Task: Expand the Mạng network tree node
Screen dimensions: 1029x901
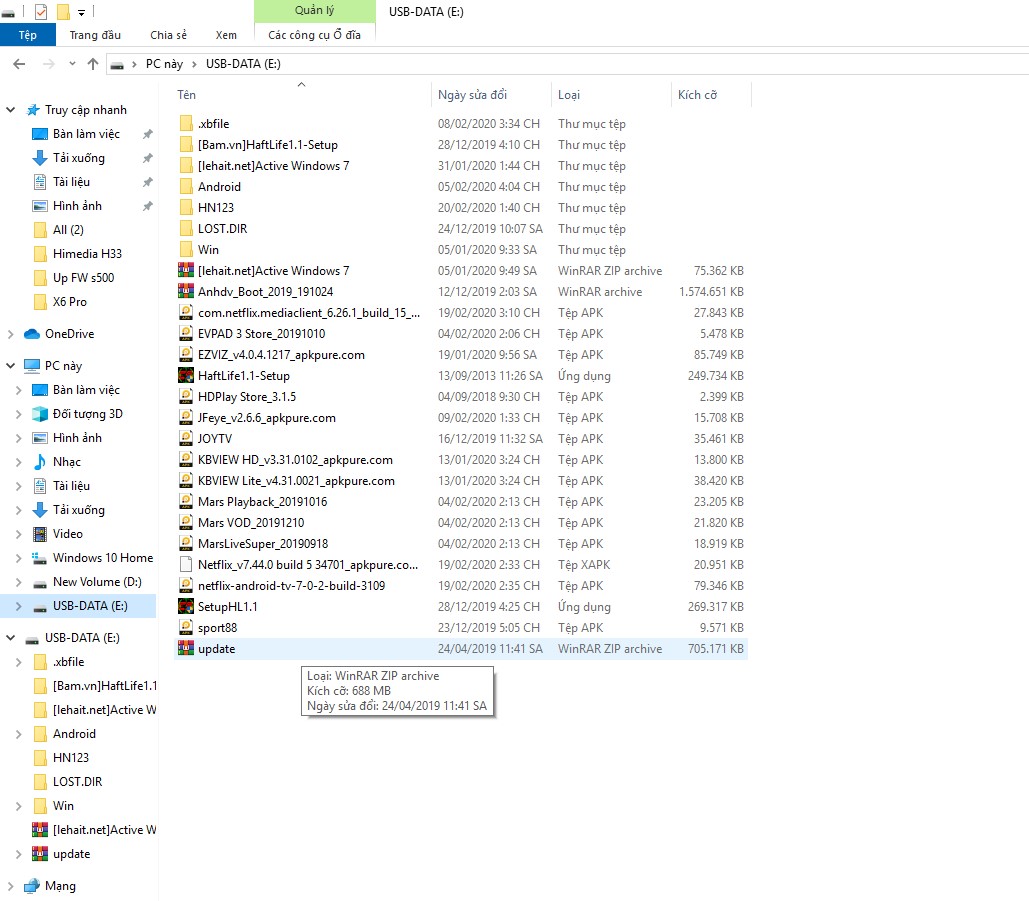Action: coord(10,886)
